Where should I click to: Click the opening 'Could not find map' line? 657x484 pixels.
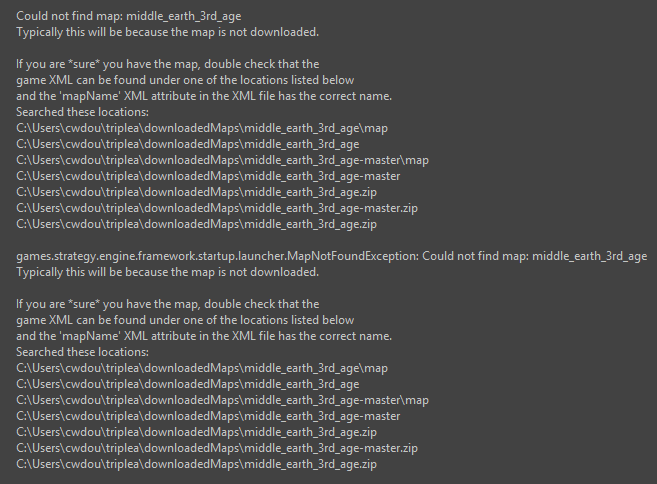coord(132,16)
